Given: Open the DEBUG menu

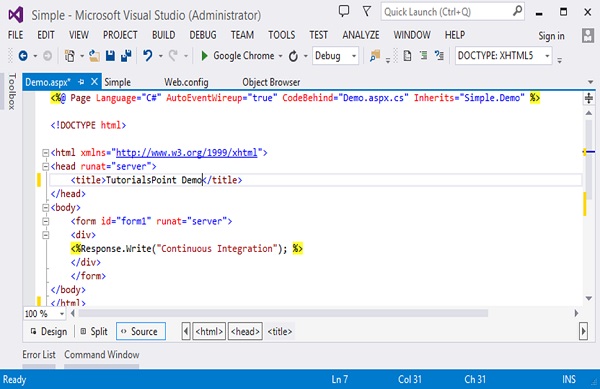Looking at the screenshot, I should point(203,35).
